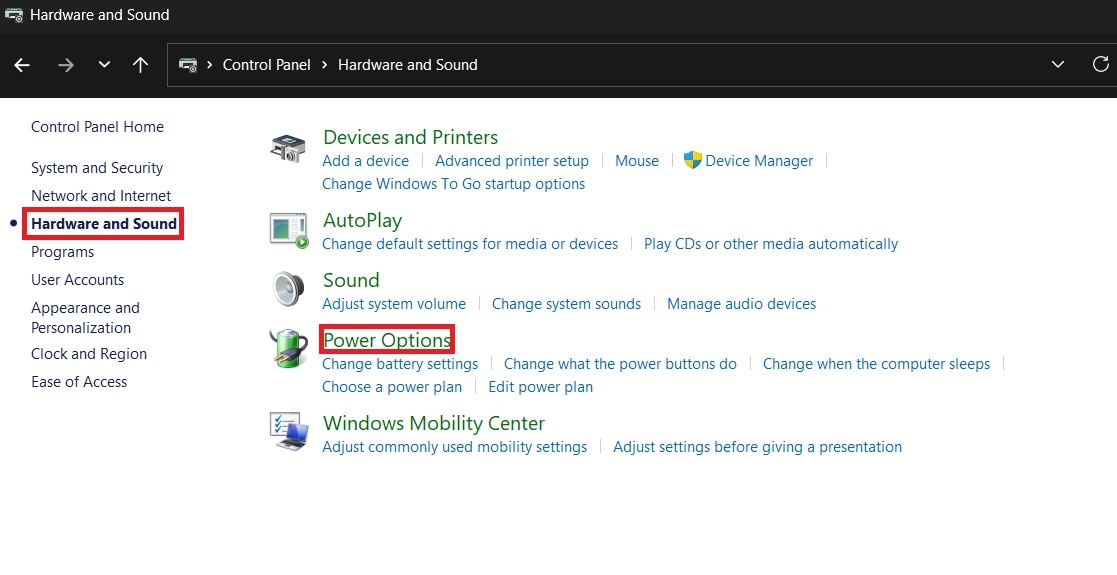Image resolution: width=1117 pixels, height=575 pixels.
Task: Click Change Windows To Go startup options
Action: [x=454, y=184]
